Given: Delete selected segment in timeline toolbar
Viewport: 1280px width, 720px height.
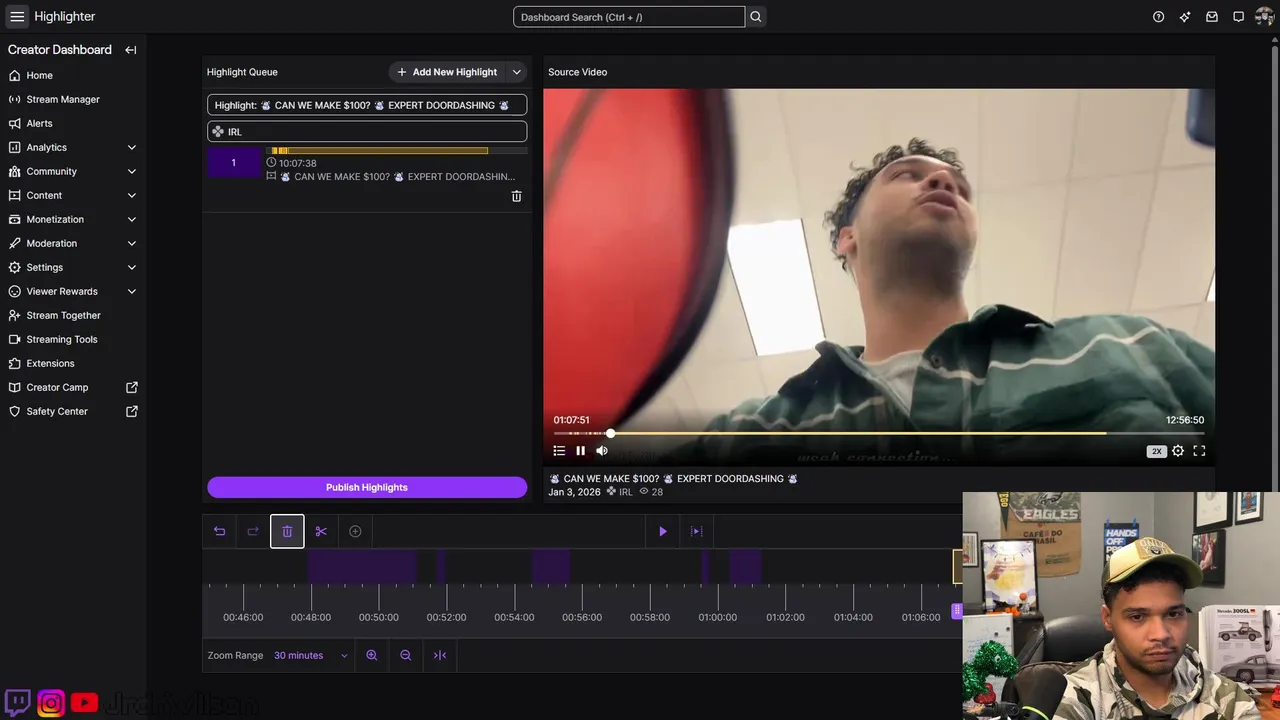Looking at the screenshot, I should coord(287,531).
